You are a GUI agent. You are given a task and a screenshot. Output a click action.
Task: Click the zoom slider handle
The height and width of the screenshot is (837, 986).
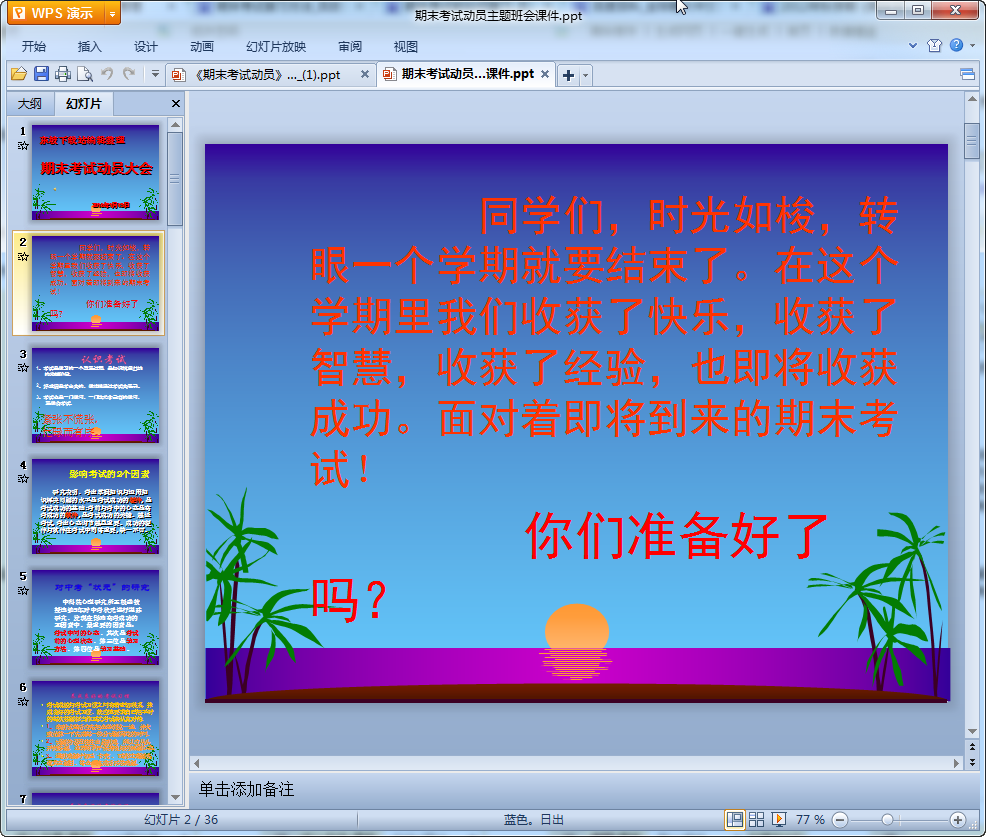887,819
